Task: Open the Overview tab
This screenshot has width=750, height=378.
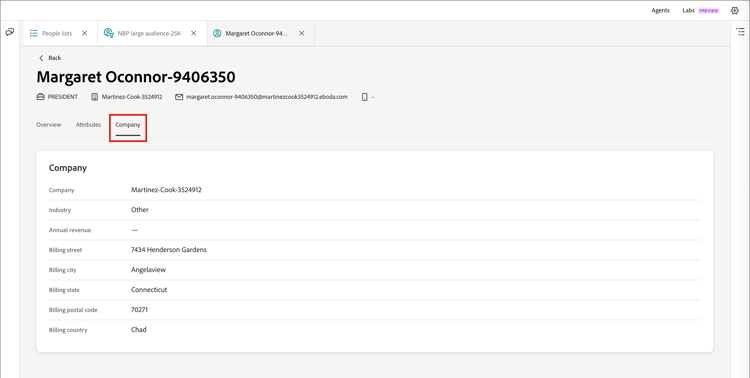Action: [x=49, y=125]
